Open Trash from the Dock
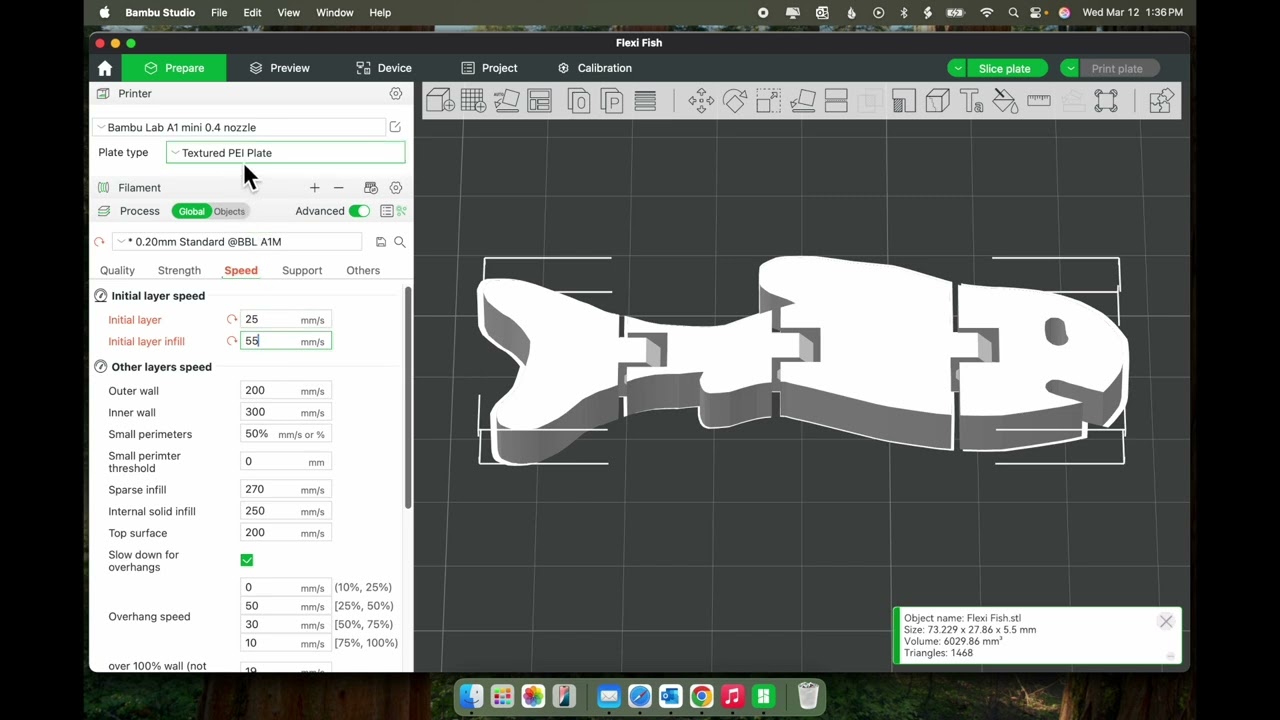Viewport: 1280px width, 720px height. pyautogui.click(x=808, y=695)
